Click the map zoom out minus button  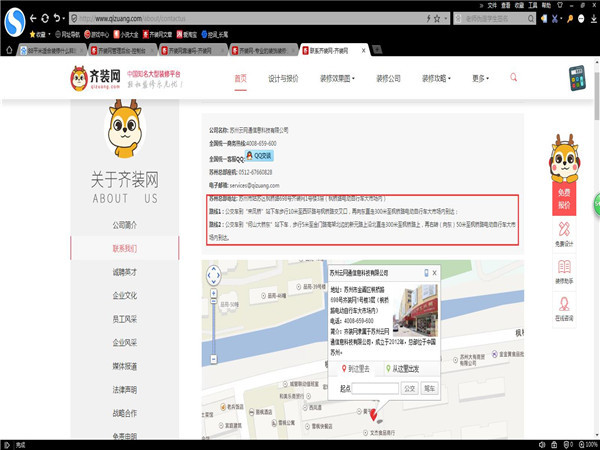tap(214, 359)
